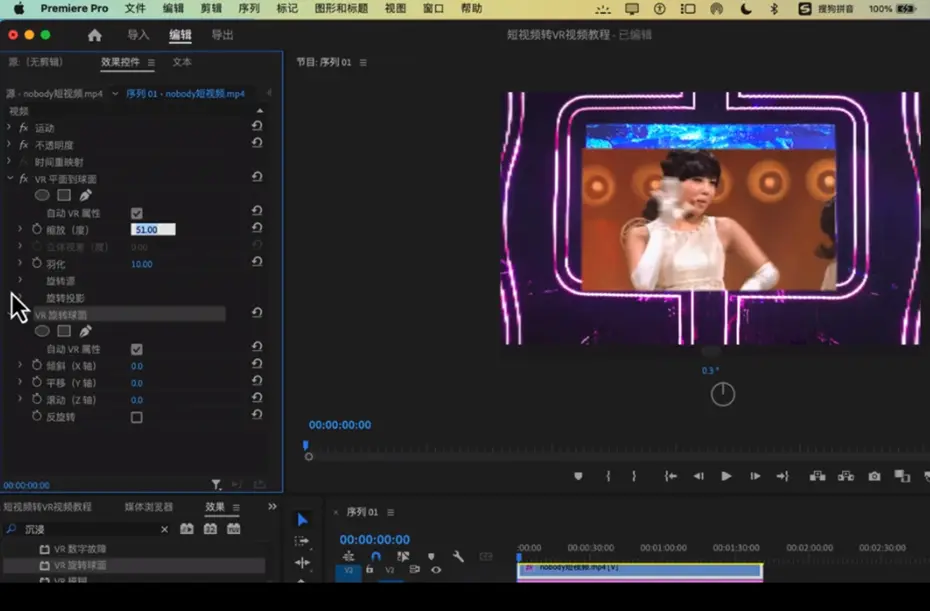Clear the effects search box
This screenshot has width=930, height=611.
164,529
